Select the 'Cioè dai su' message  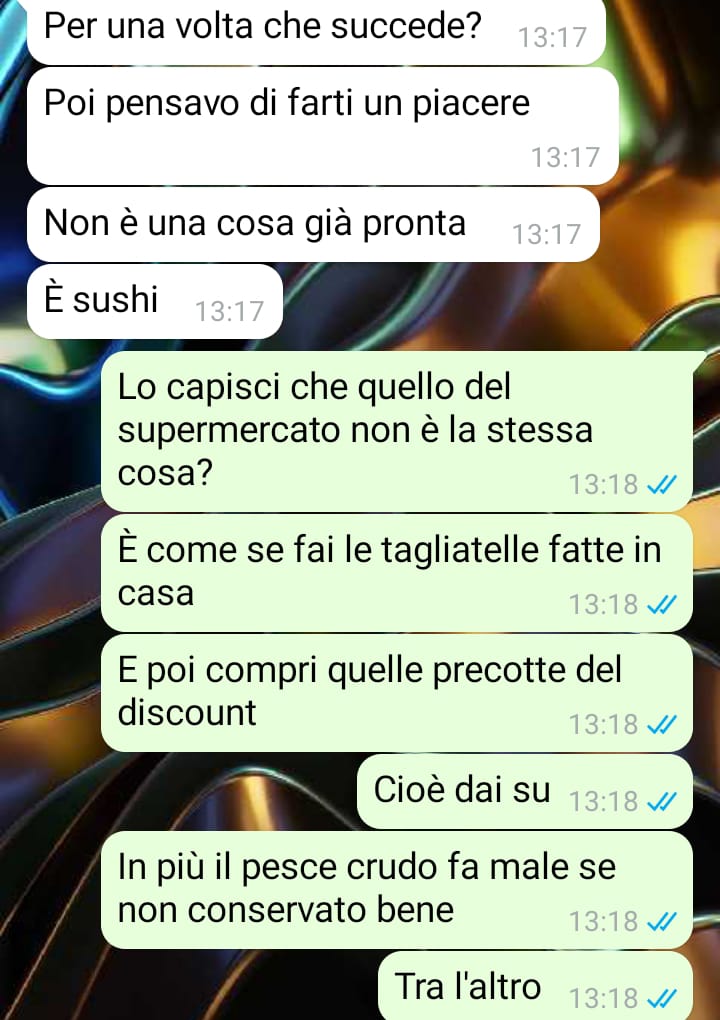pyautogui.click(x=525, y=792)
